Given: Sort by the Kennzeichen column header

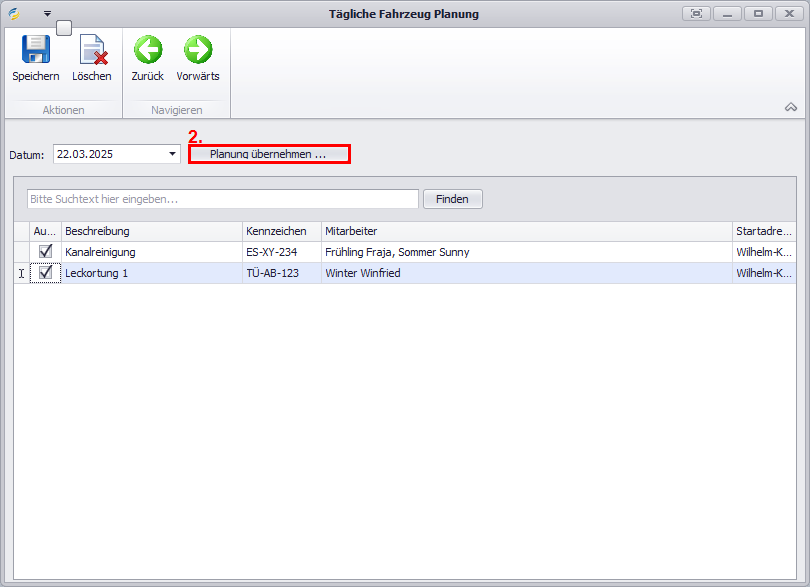Looking at the screenshot, I should 281,231.
